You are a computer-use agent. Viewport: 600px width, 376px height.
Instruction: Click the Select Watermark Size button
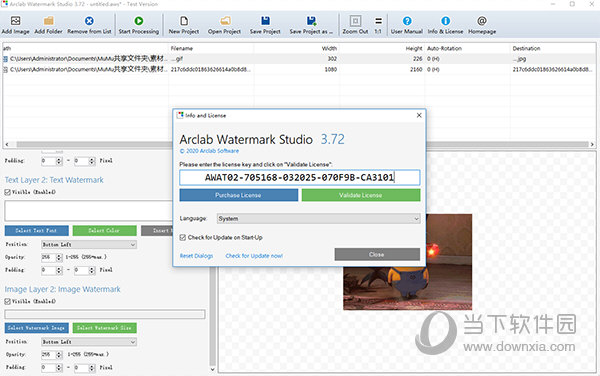(104, 328)
